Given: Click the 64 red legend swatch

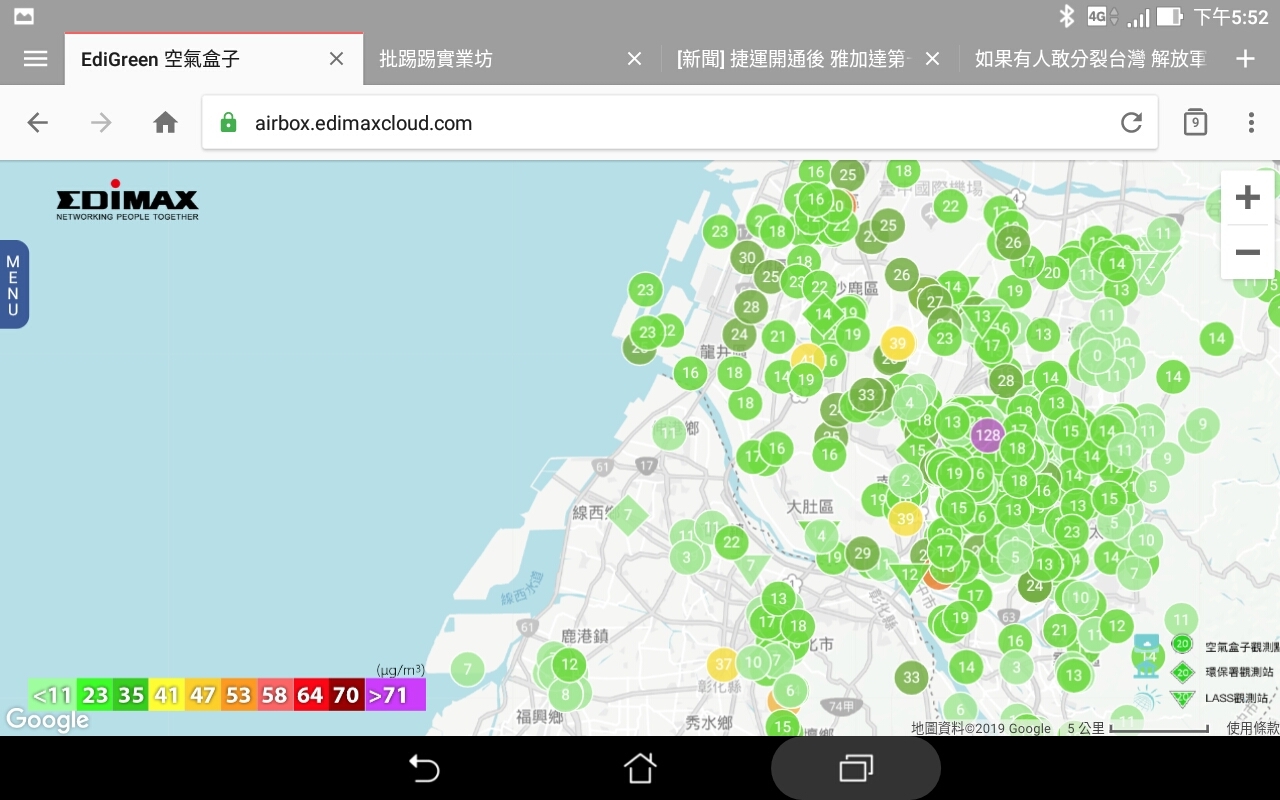Looking at the screenshot, I should (x=310, y=694).
